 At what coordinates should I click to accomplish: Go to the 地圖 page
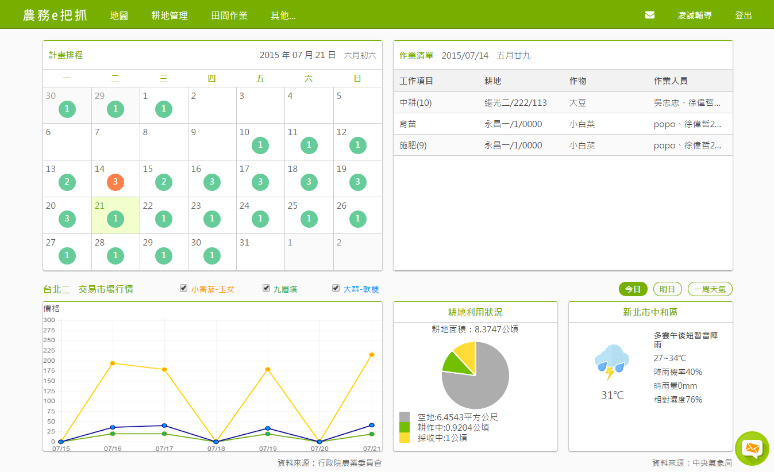tap(119, 16)
